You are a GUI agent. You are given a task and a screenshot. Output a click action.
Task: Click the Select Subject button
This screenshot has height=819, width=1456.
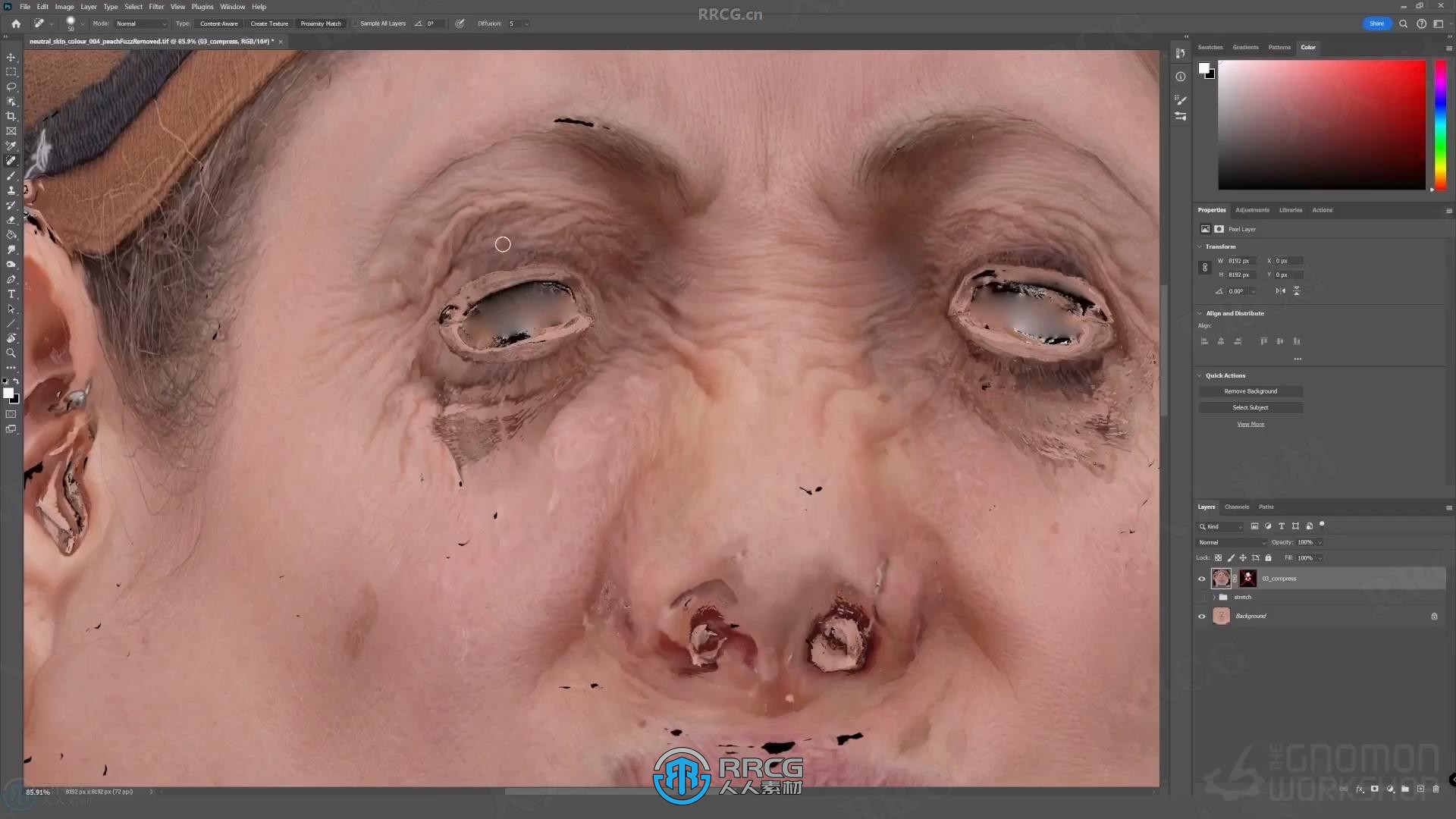pos(1250,407)
